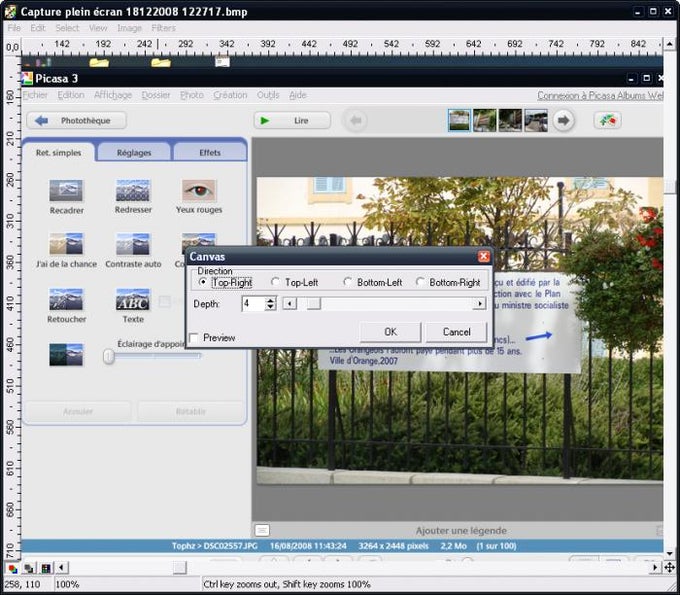Click the grid palette icon in bottom toolbar

coord(46,568)
